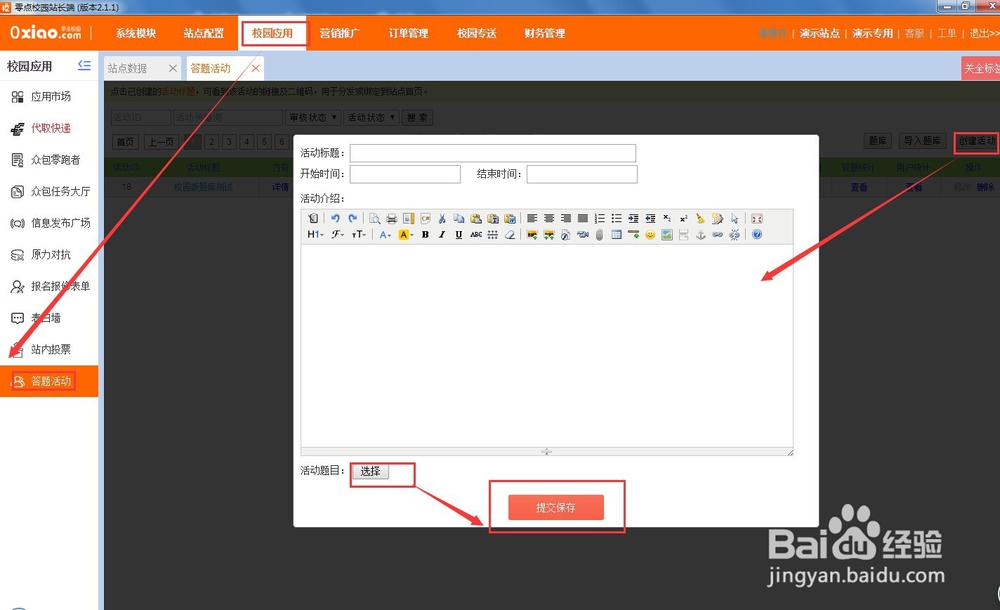Apply strikethrough ABC formatting
Screen dimensions: 1000x610
pyautogui.click(x=476, y=234)
